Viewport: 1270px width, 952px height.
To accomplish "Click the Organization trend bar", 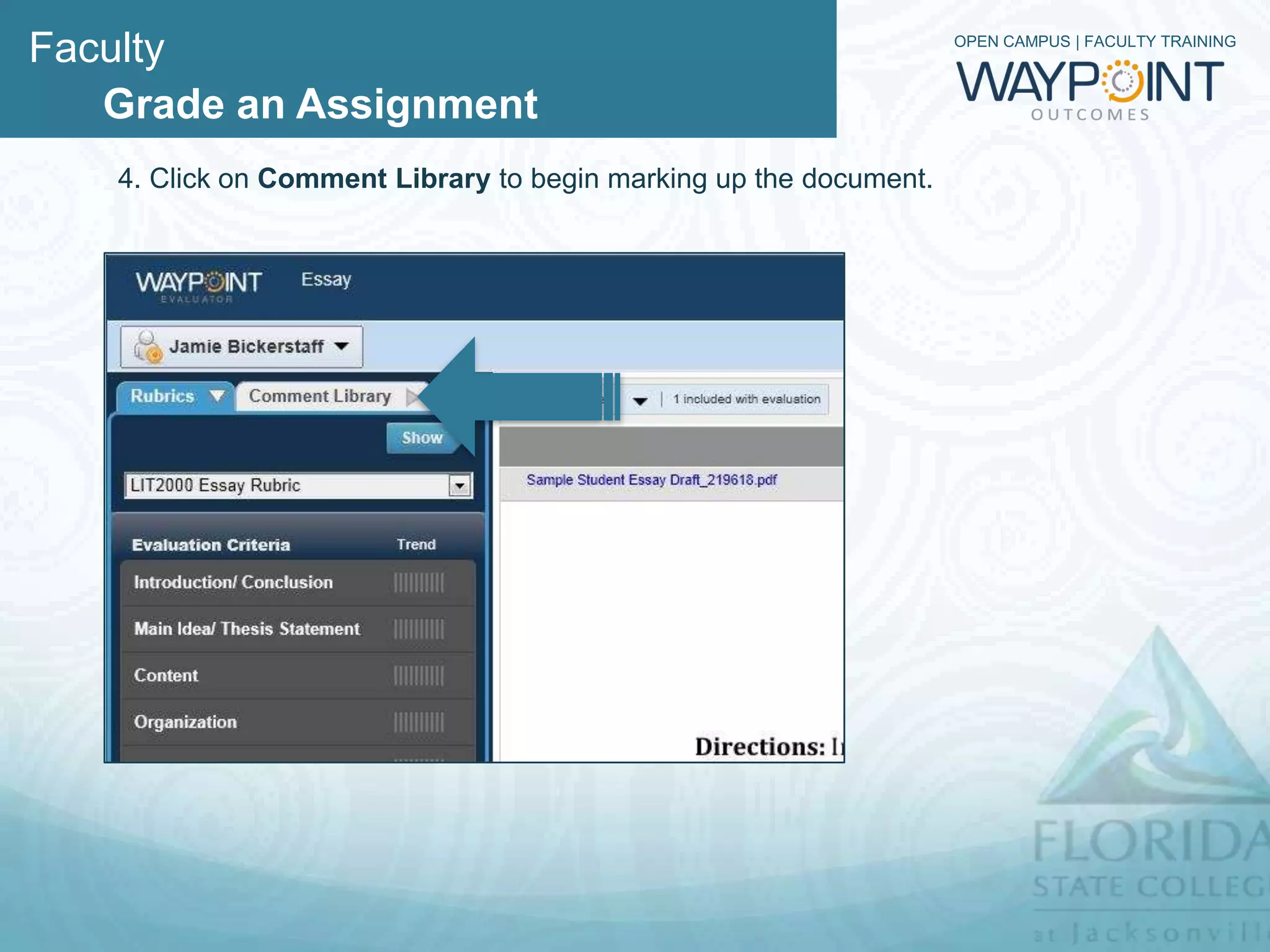I will (x=419, y=722).
